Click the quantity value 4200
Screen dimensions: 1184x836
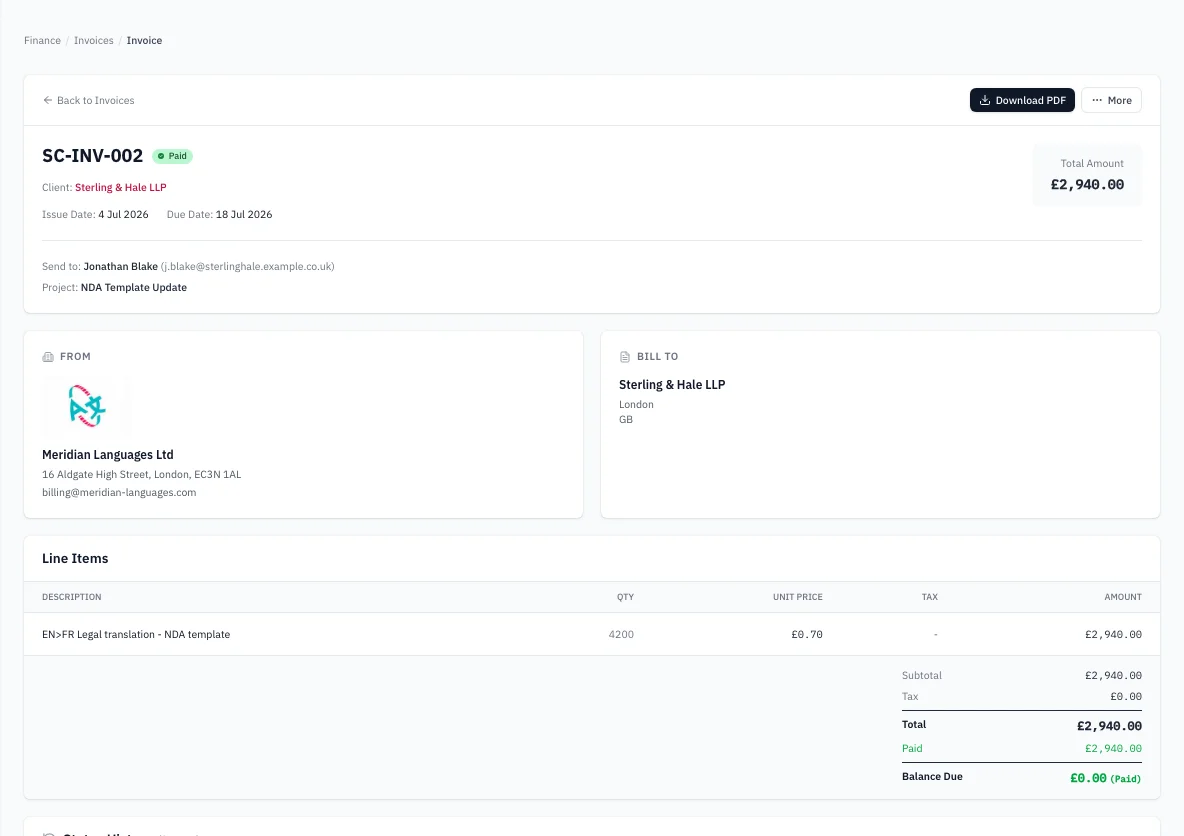point(621,634)
